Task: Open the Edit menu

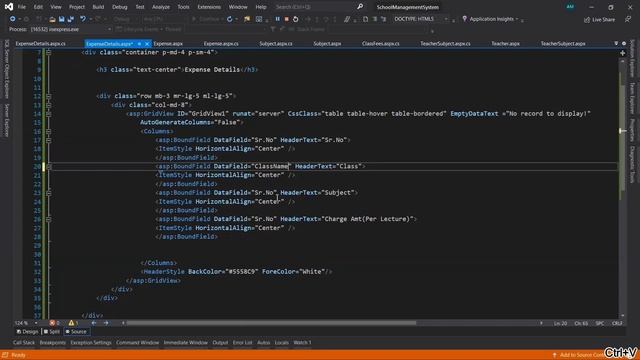Action: tap(38, 7)
